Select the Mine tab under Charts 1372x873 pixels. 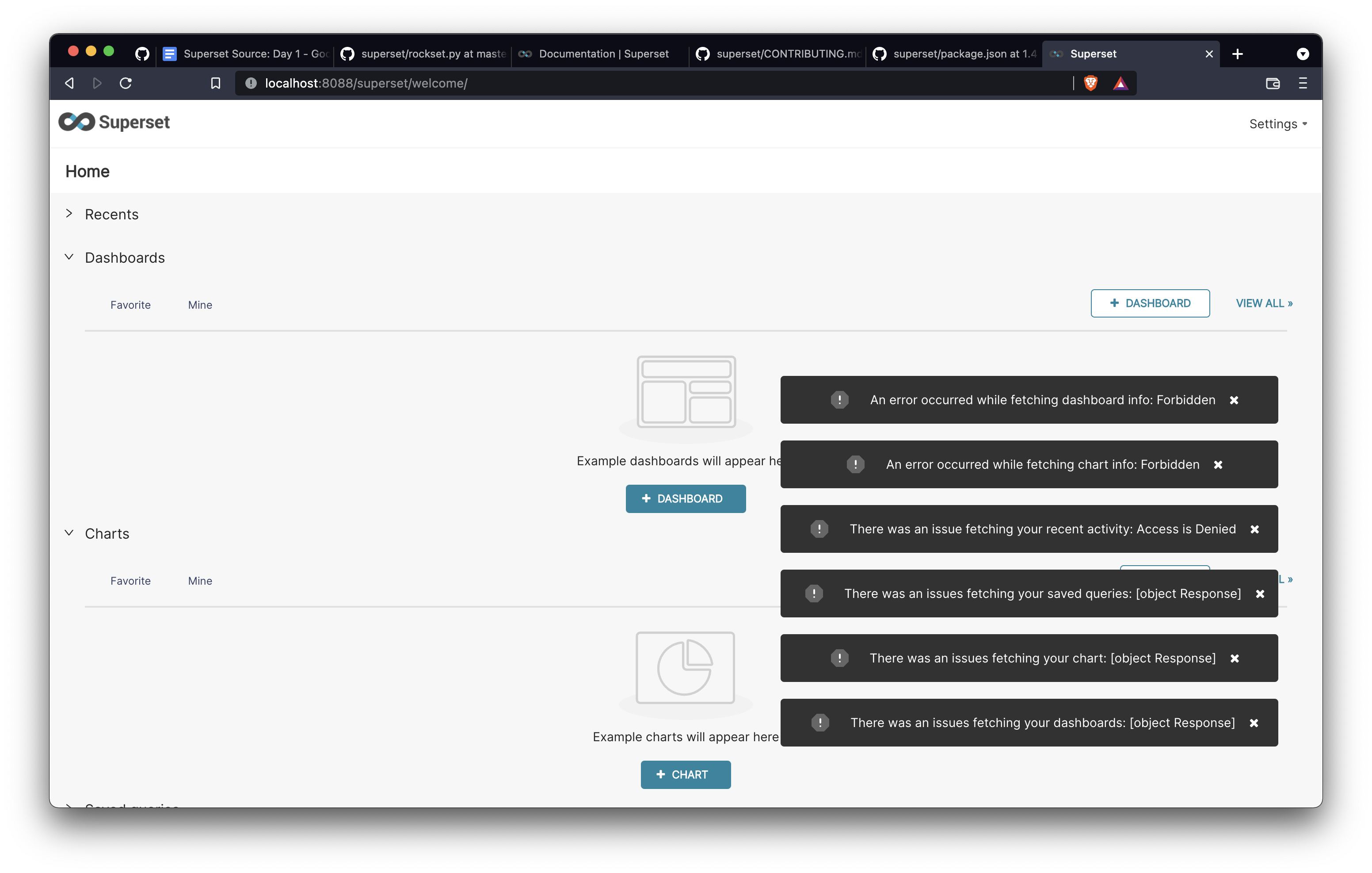pos(199,580)
